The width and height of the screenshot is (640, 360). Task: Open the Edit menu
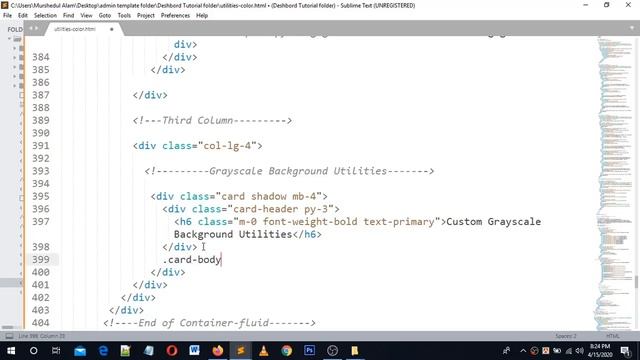pyautogui.click(x=23, y=16)
